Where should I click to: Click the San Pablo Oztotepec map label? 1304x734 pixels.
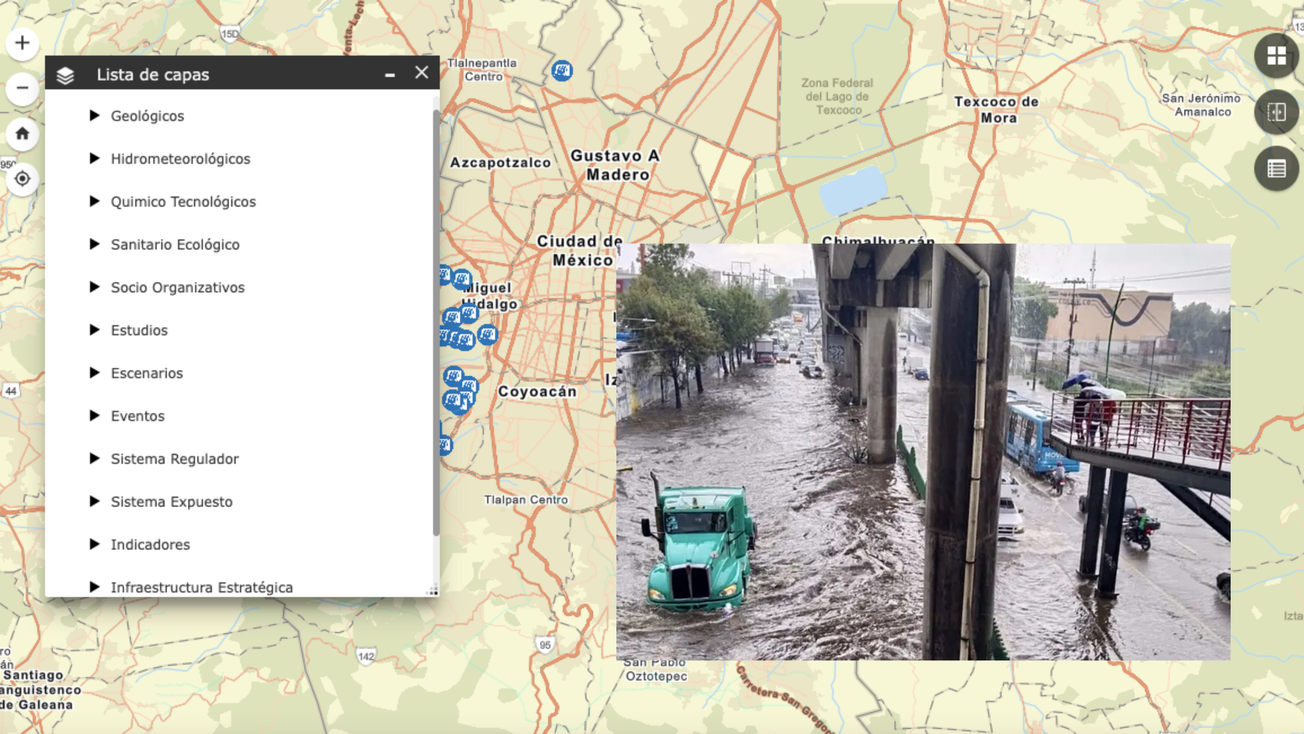pos(655,669)
